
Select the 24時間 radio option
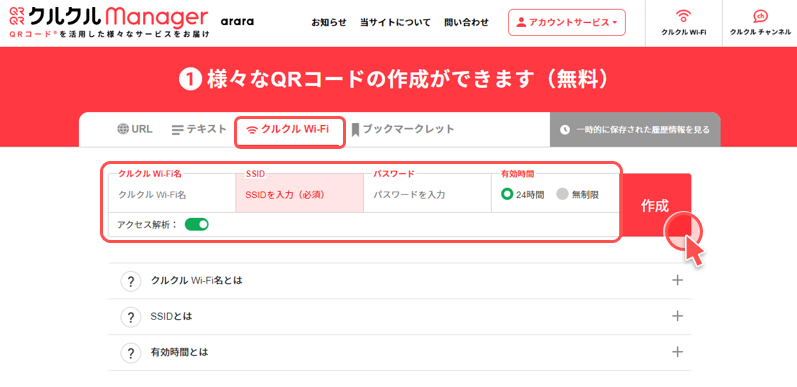tap(522, 194)
